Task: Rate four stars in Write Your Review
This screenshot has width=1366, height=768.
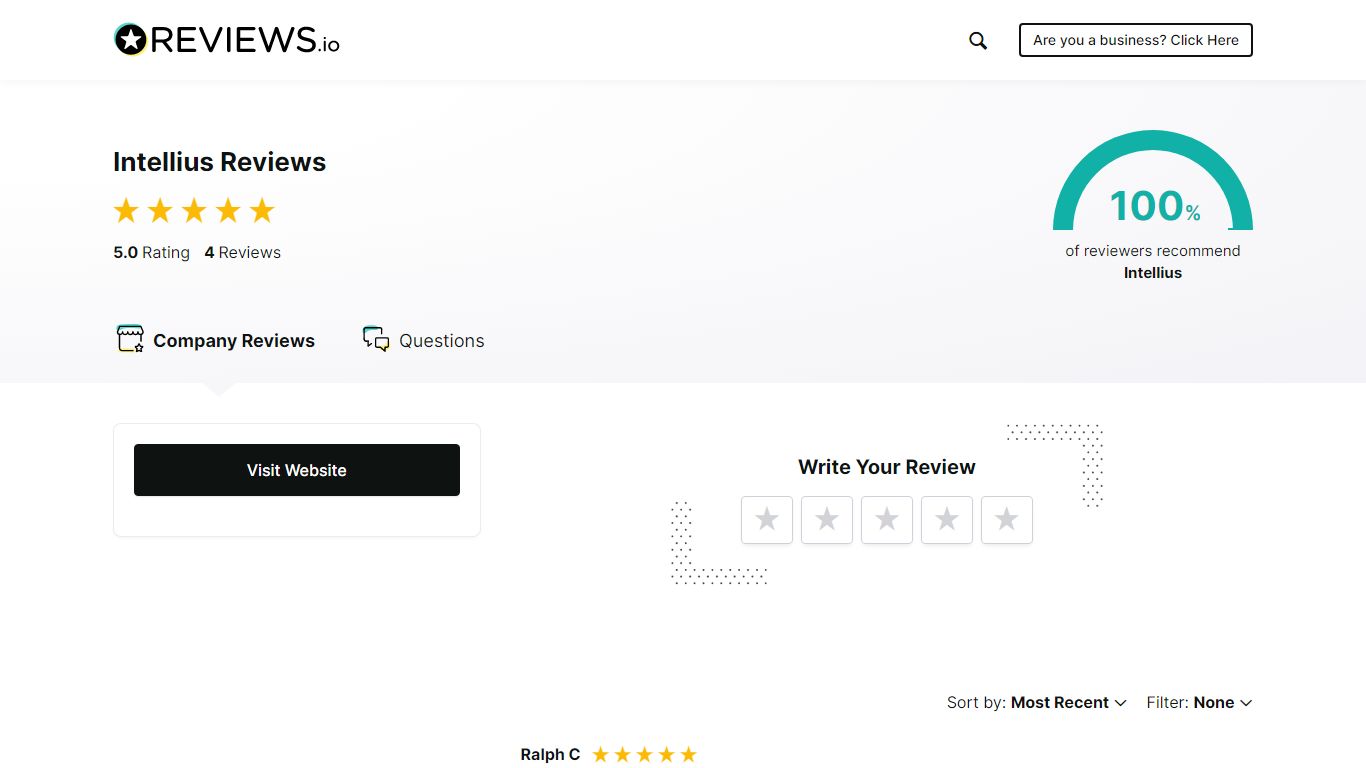Action: pos(947,520)
